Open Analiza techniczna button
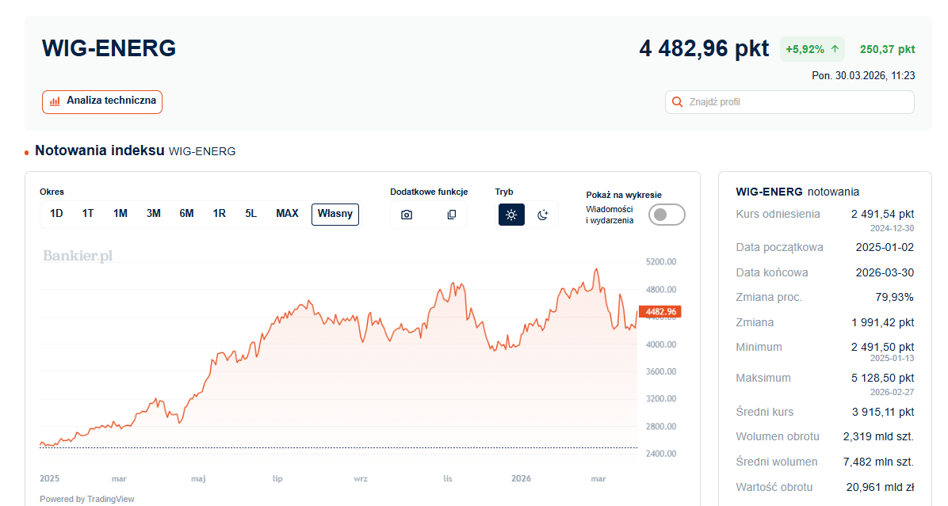Viewport: 948px width, 506px height. pos(102,102)
